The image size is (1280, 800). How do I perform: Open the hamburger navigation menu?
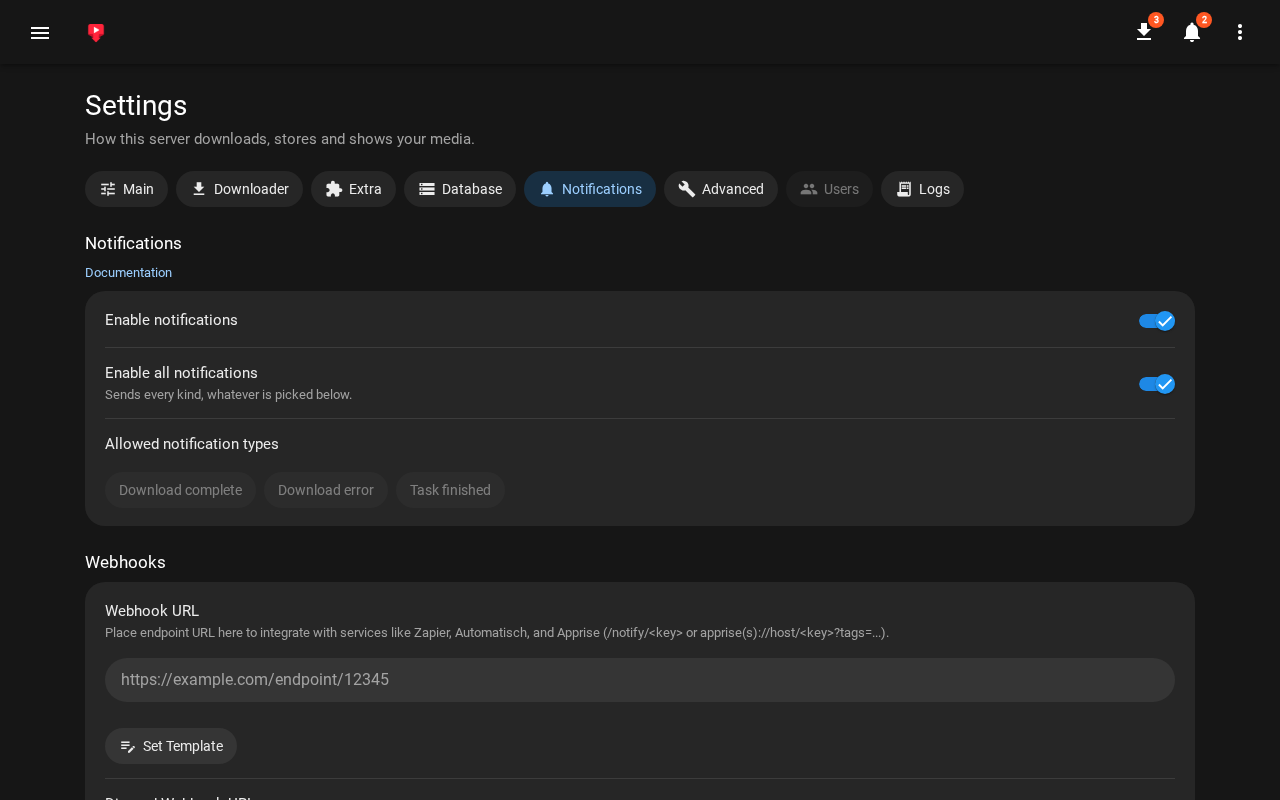tap(40, 33)
